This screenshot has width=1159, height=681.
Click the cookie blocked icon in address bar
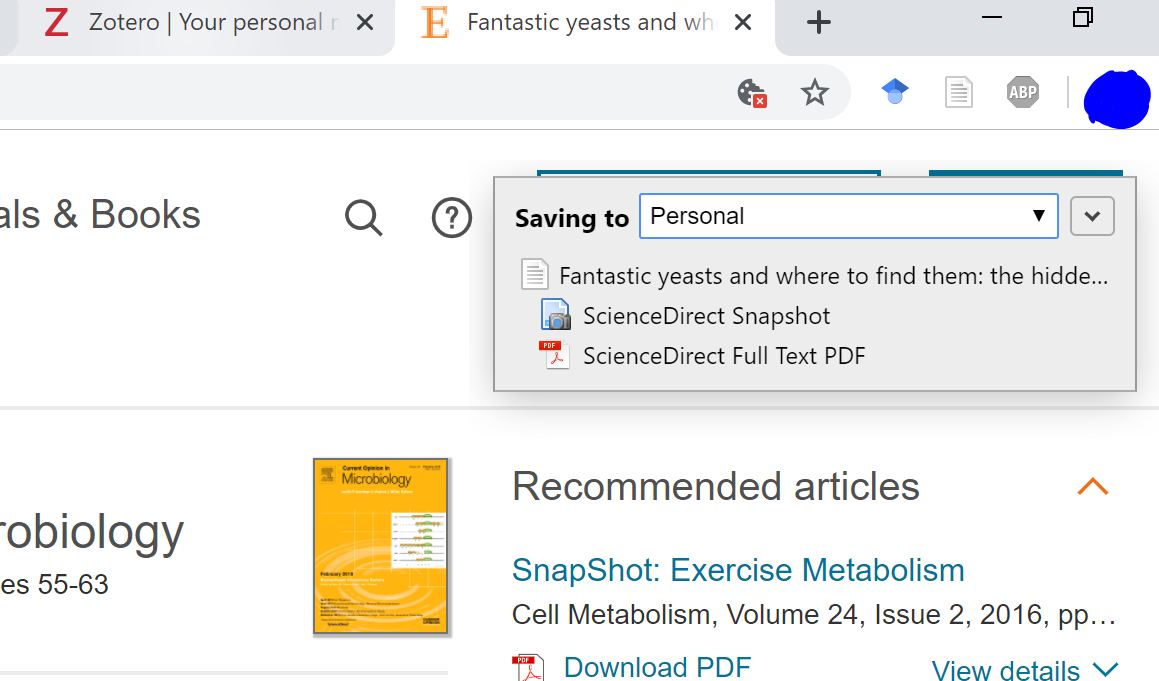tap(751, 93)
